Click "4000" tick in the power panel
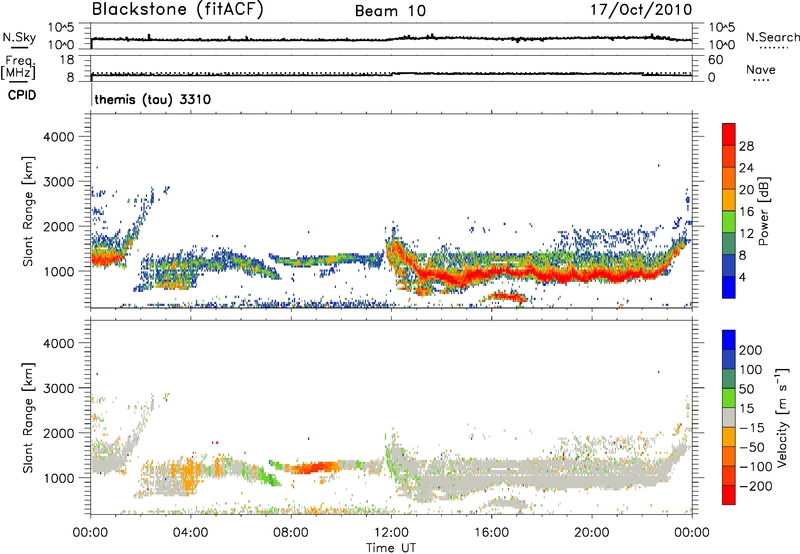The height and width of the screenshot is (554, 800). pos(58,137)
